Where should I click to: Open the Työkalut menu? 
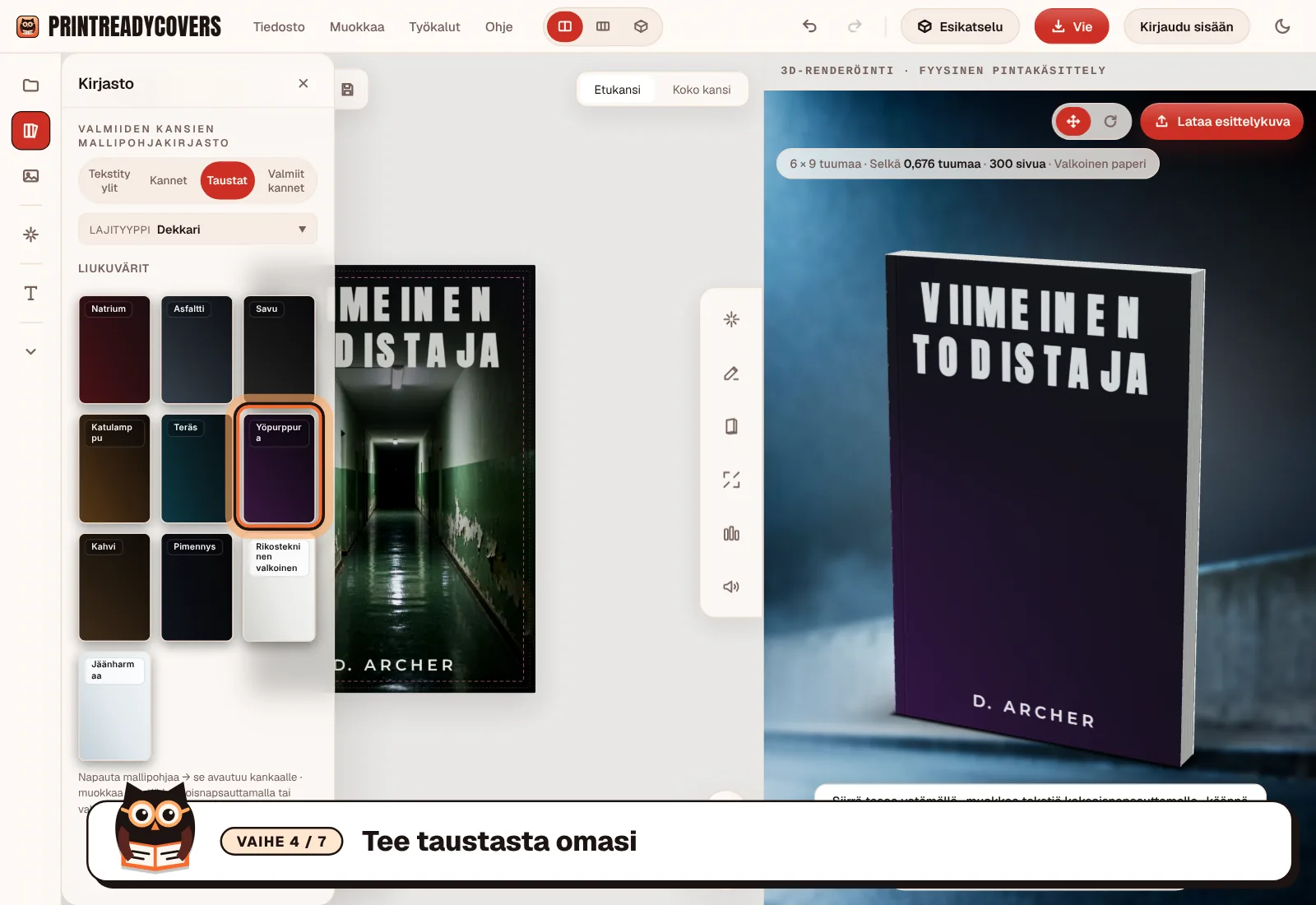click(434, 26)
